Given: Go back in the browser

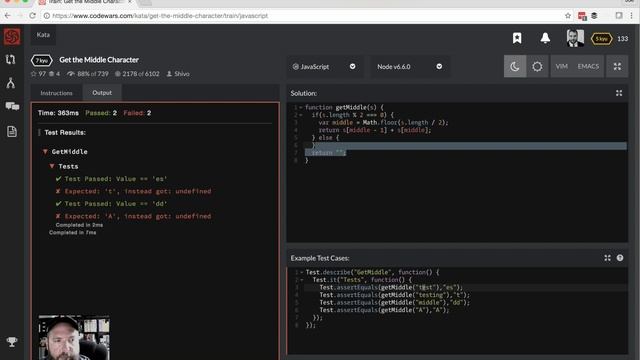Looking at the screenshot, I should [7, 16].
